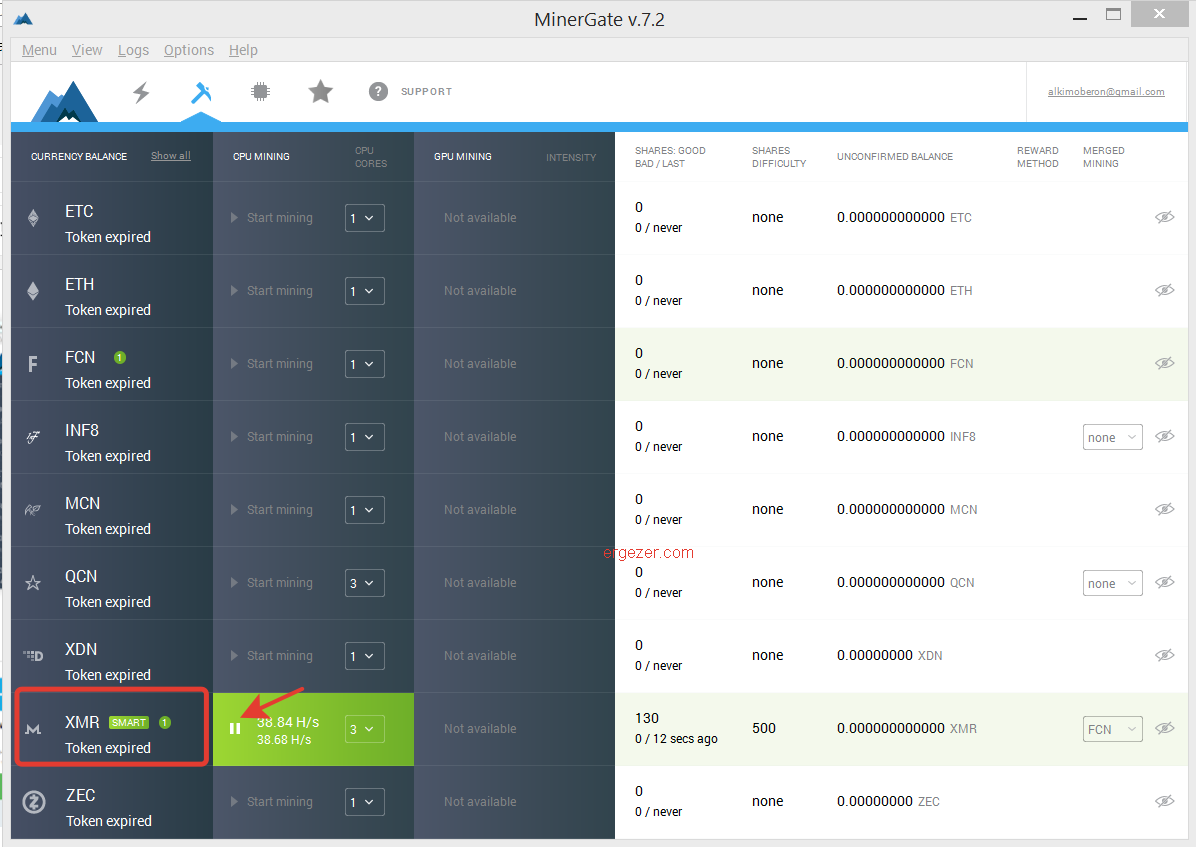Click the green notification badge beside XMR
This screenshot has width=1196, height=847.
pos(165,722)
